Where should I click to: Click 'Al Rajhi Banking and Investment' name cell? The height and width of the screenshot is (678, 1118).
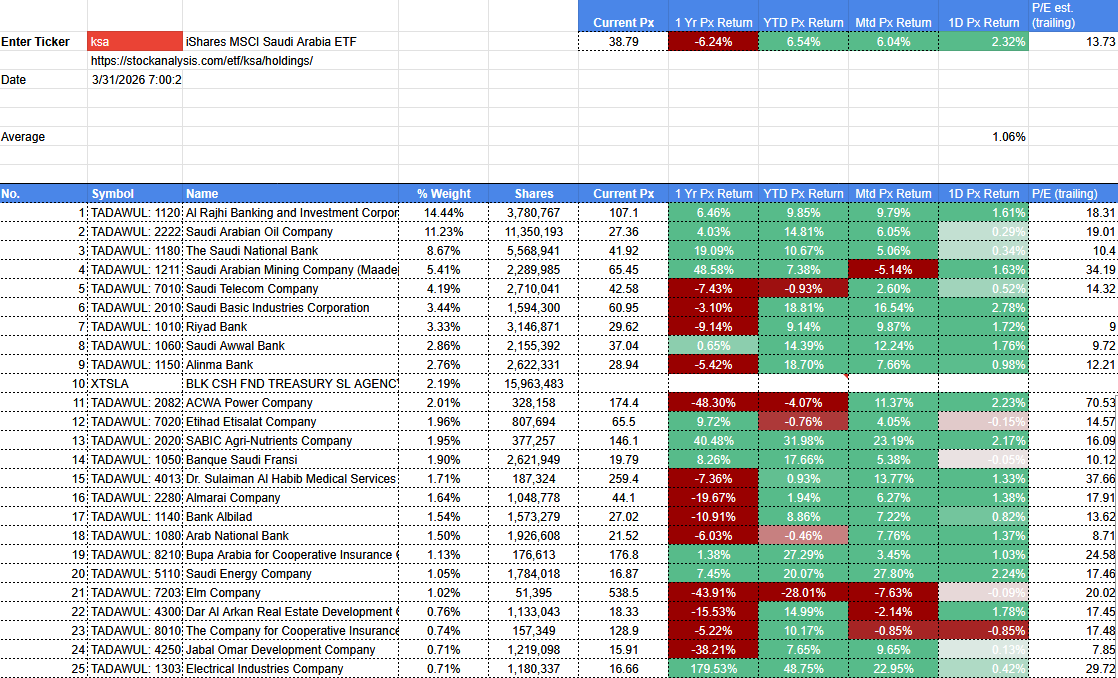click(291, 212)
